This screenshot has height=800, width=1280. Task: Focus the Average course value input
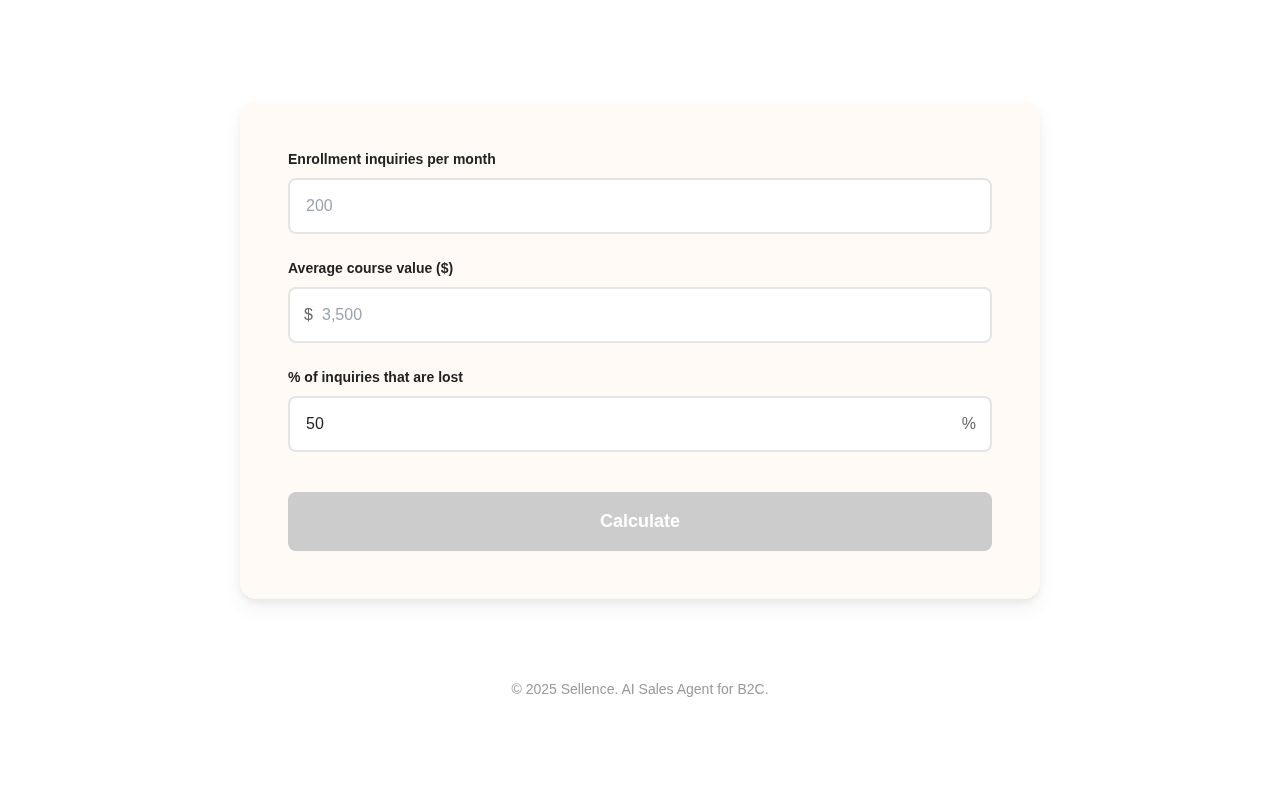click(x=650, y=315)
